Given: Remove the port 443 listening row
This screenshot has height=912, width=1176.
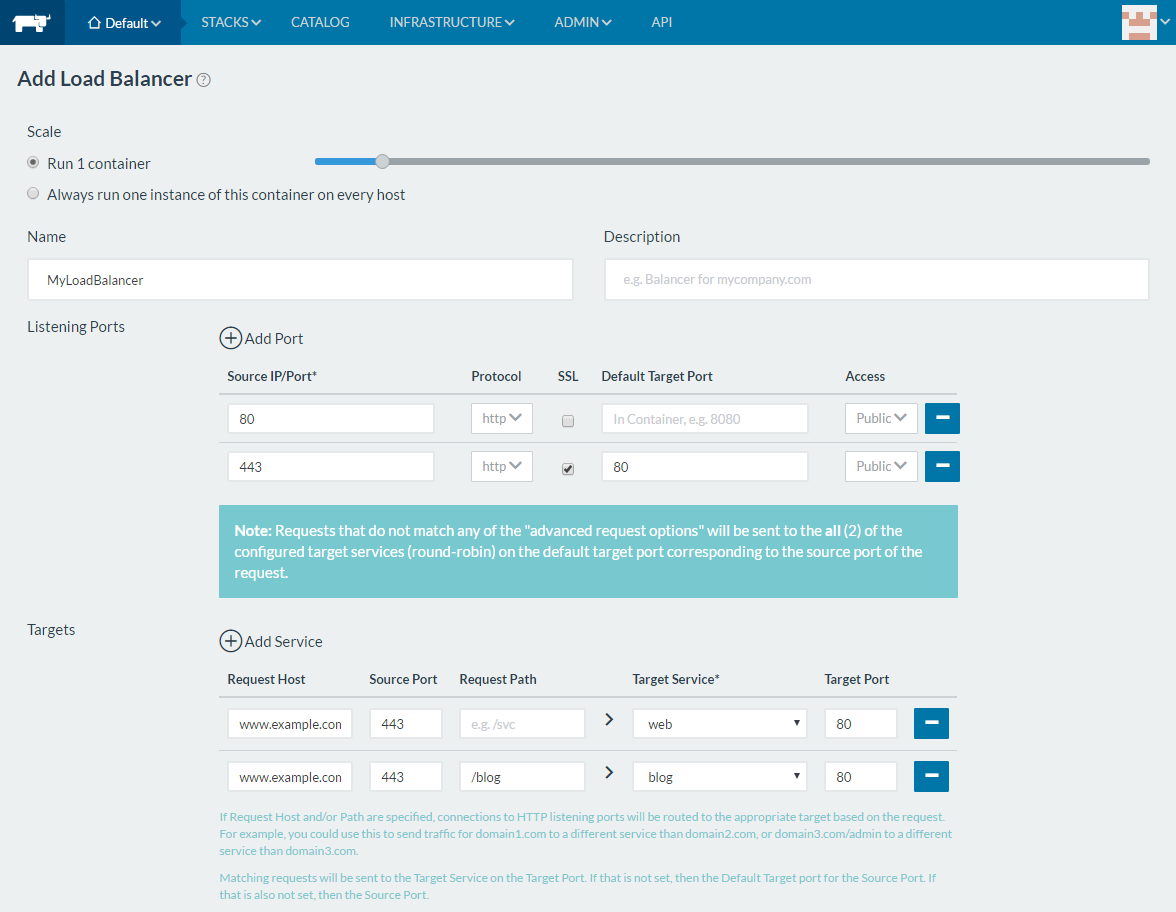Looking at the screenshot, I should (x=942, y=466).
